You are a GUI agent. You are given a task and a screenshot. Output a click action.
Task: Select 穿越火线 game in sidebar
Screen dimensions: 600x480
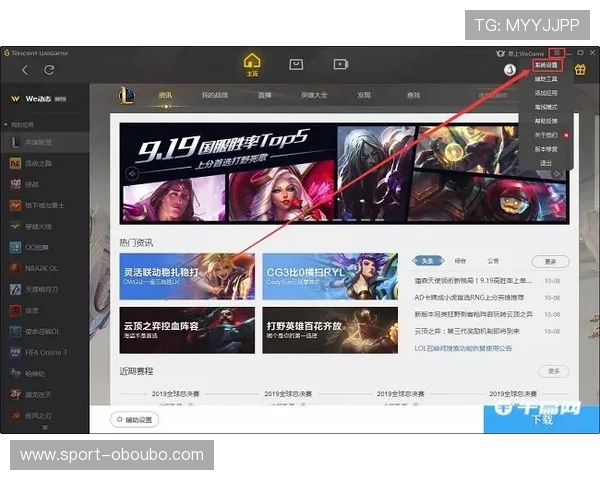[45, 227]
